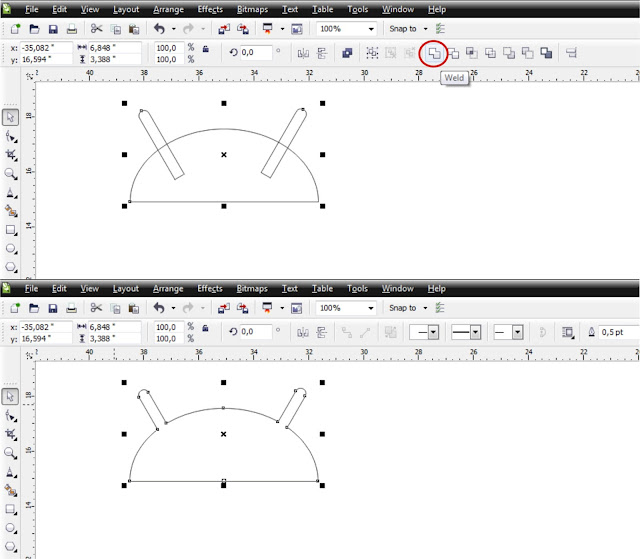Click Pick tool in lower toolbox

(x=10, y=397)
